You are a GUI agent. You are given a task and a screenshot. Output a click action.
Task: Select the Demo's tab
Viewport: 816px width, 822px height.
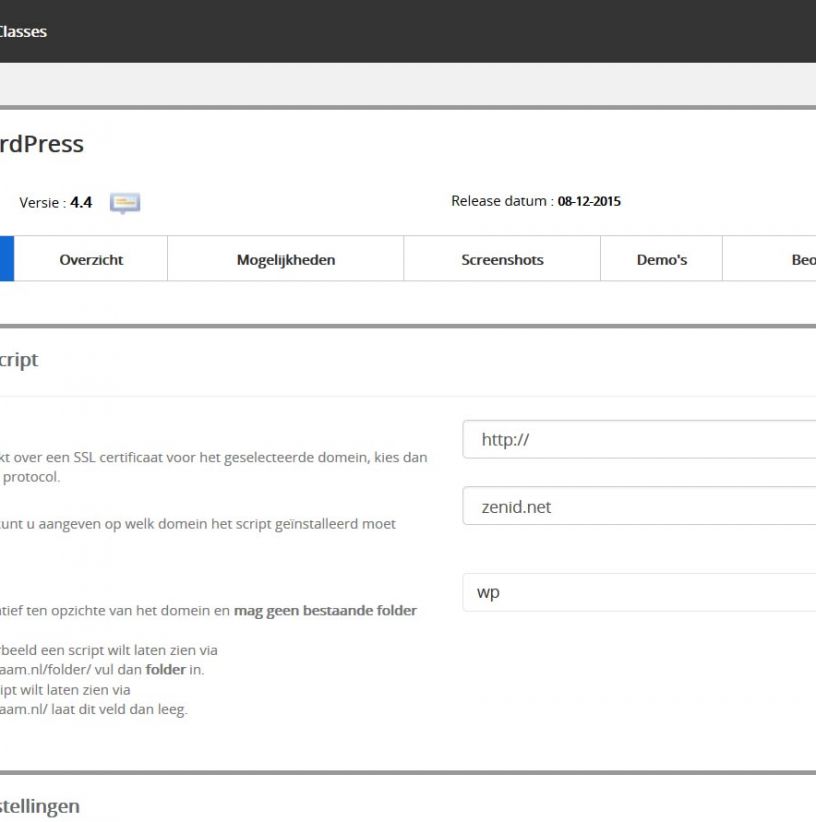click(x=661, y=259)
